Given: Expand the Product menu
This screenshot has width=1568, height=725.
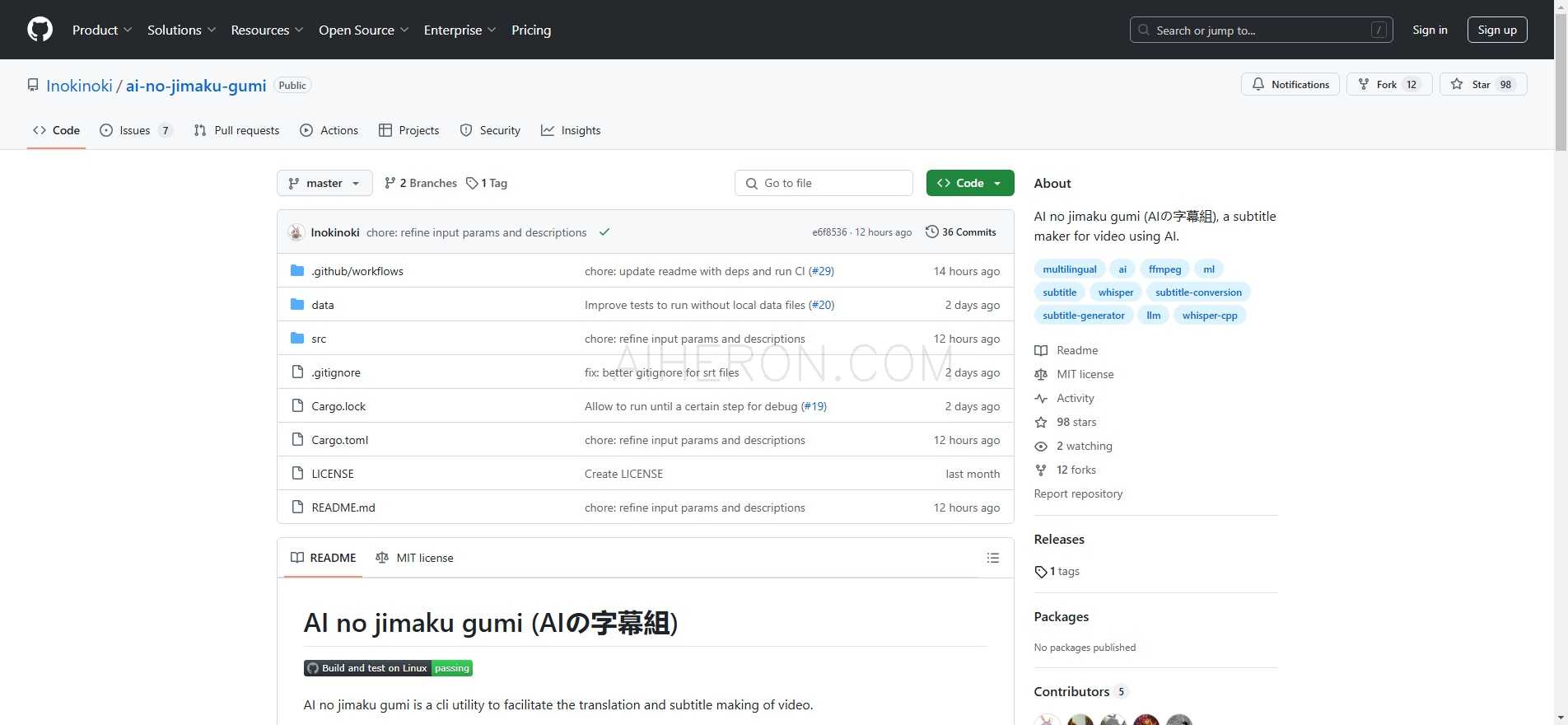Looking at the screenshot, I should point(101,30).
